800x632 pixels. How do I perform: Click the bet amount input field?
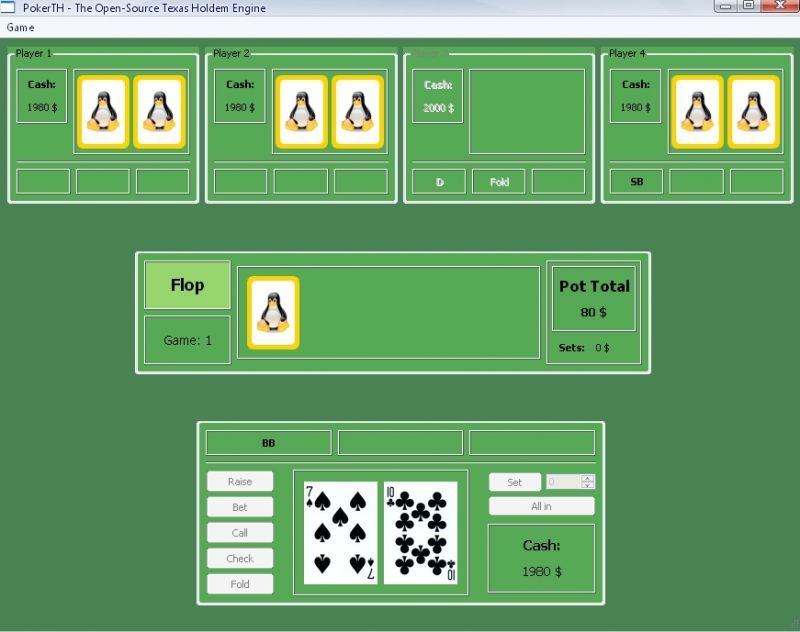click(563, 482)
